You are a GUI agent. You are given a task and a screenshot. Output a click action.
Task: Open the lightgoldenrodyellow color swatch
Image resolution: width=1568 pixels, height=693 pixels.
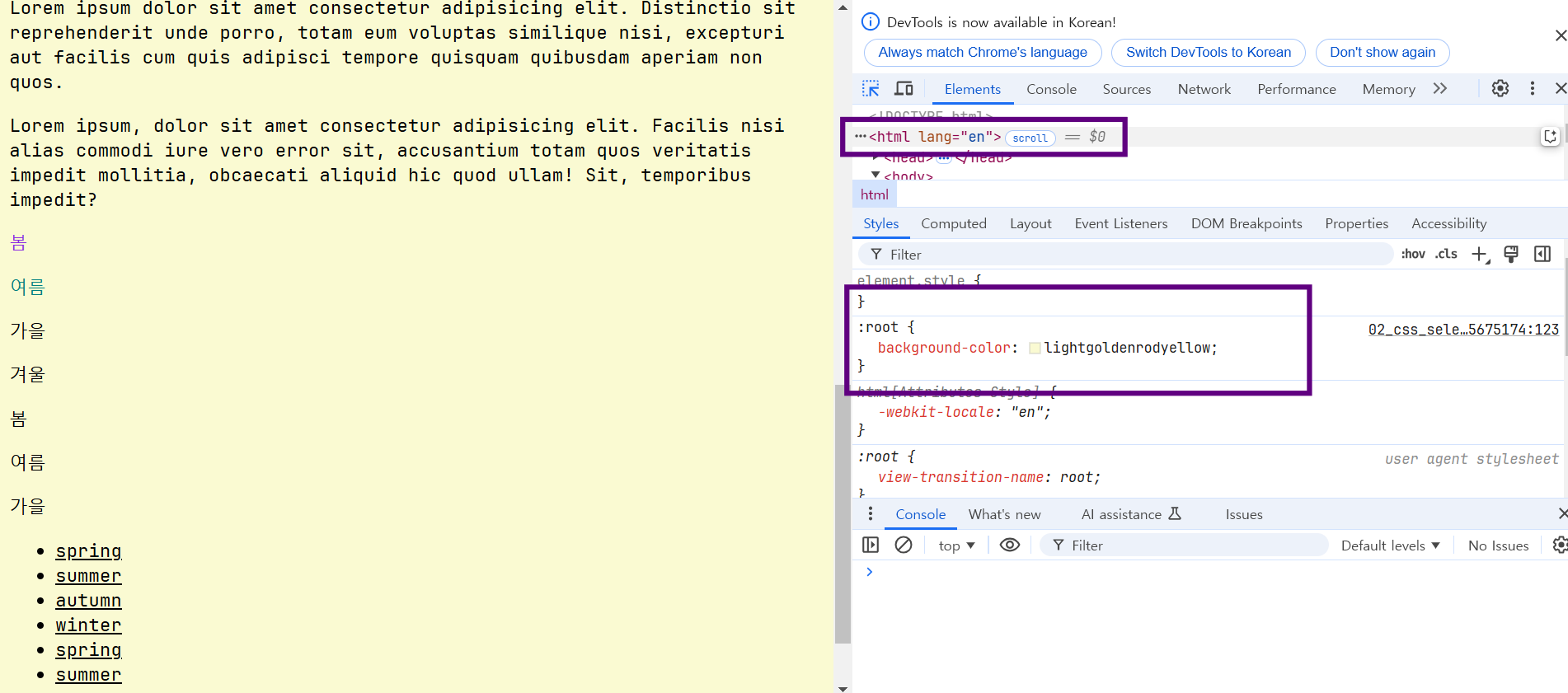[1035, 349]
